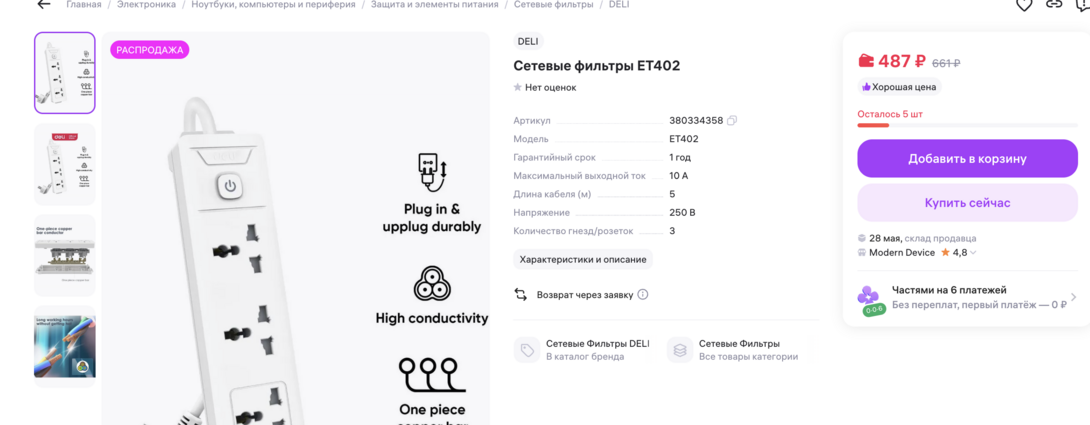
Task: Expand seller rating chevron next to 4,8
Action: coord(973,252)
